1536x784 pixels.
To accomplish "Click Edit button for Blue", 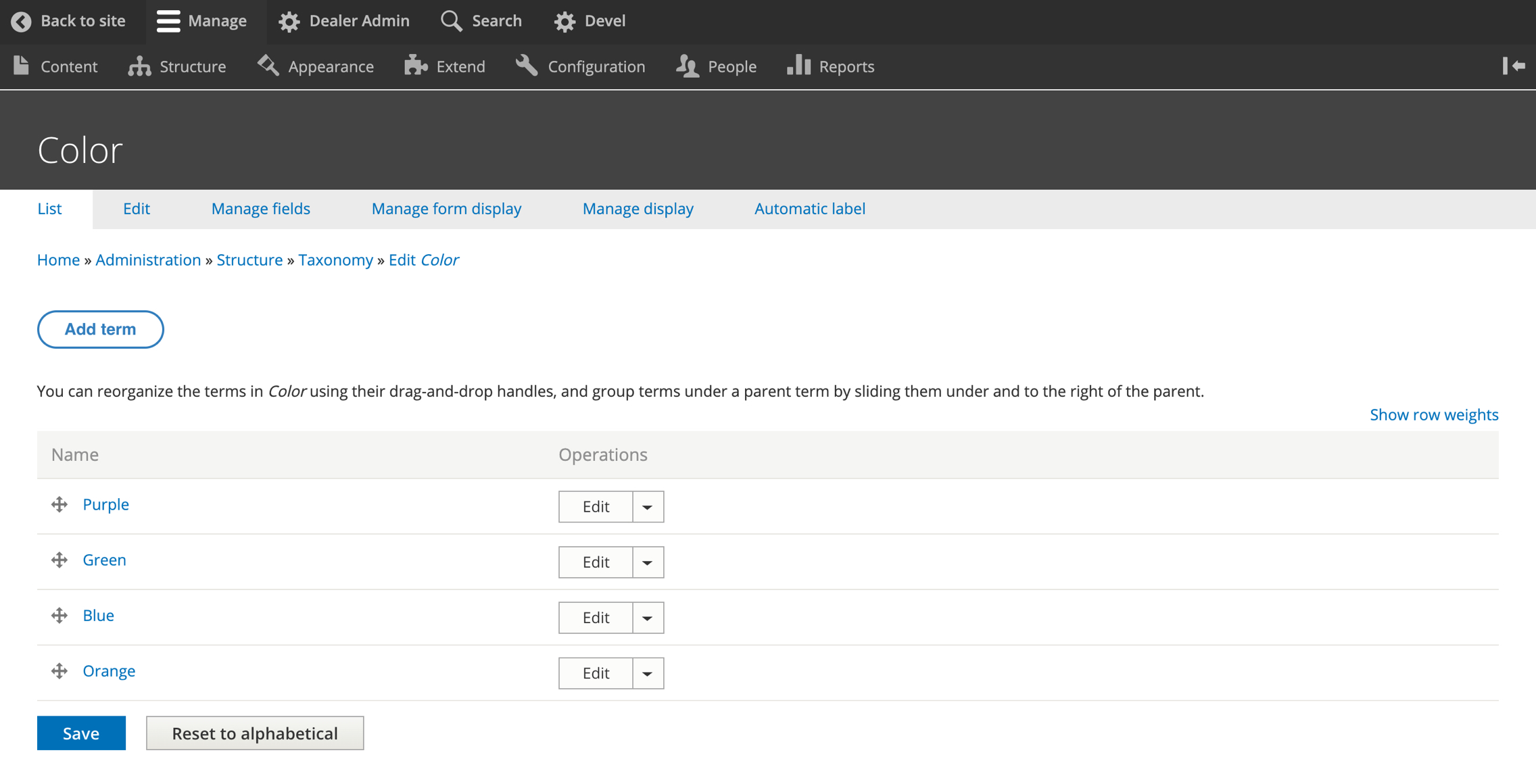I will pyautogui.click(x=596, y=618).
